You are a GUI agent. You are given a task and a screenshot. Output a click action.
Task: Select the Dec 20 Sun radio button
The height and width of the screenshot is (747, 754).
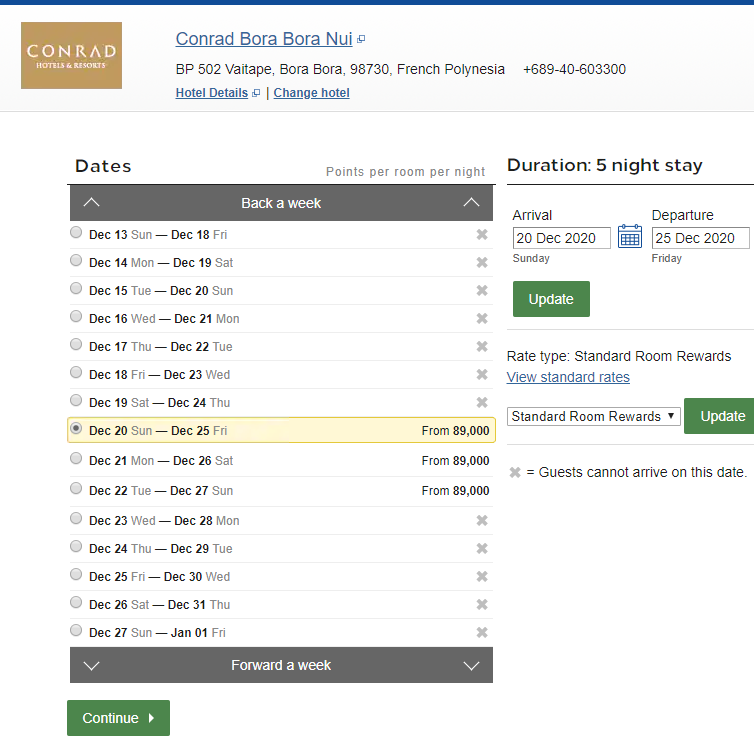coord(76,428)
